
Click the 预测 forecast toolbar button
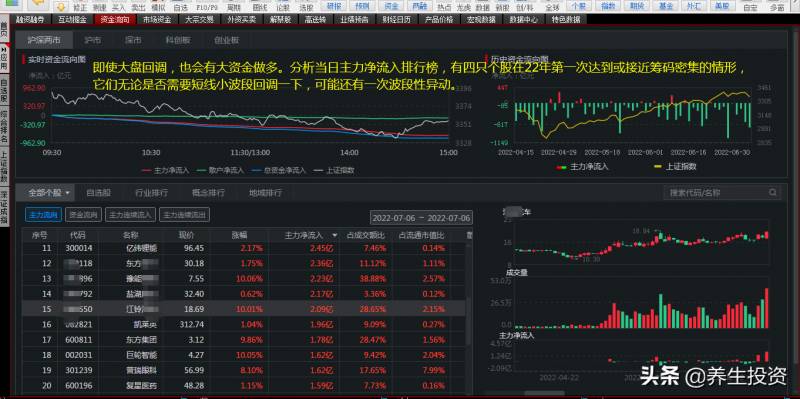tap(363, 7)
